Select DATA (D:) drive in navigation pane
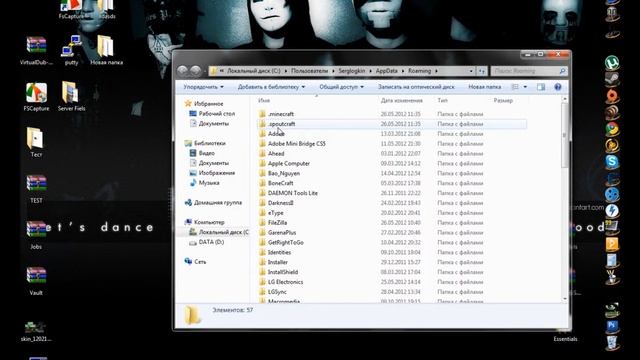The image size is (640, 360). pyautogui.click(x=207, y=242)
